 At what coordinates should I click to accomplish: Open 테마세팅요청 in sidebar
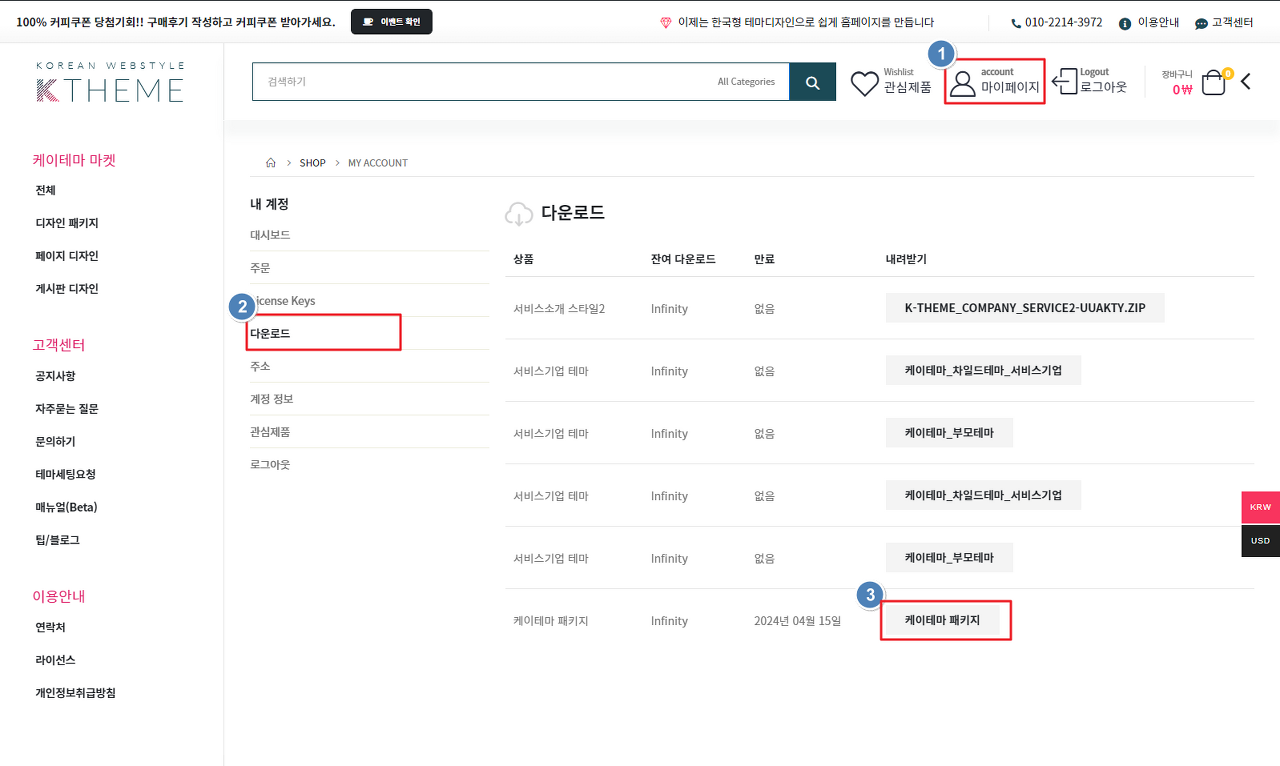[x=65, y=474]
